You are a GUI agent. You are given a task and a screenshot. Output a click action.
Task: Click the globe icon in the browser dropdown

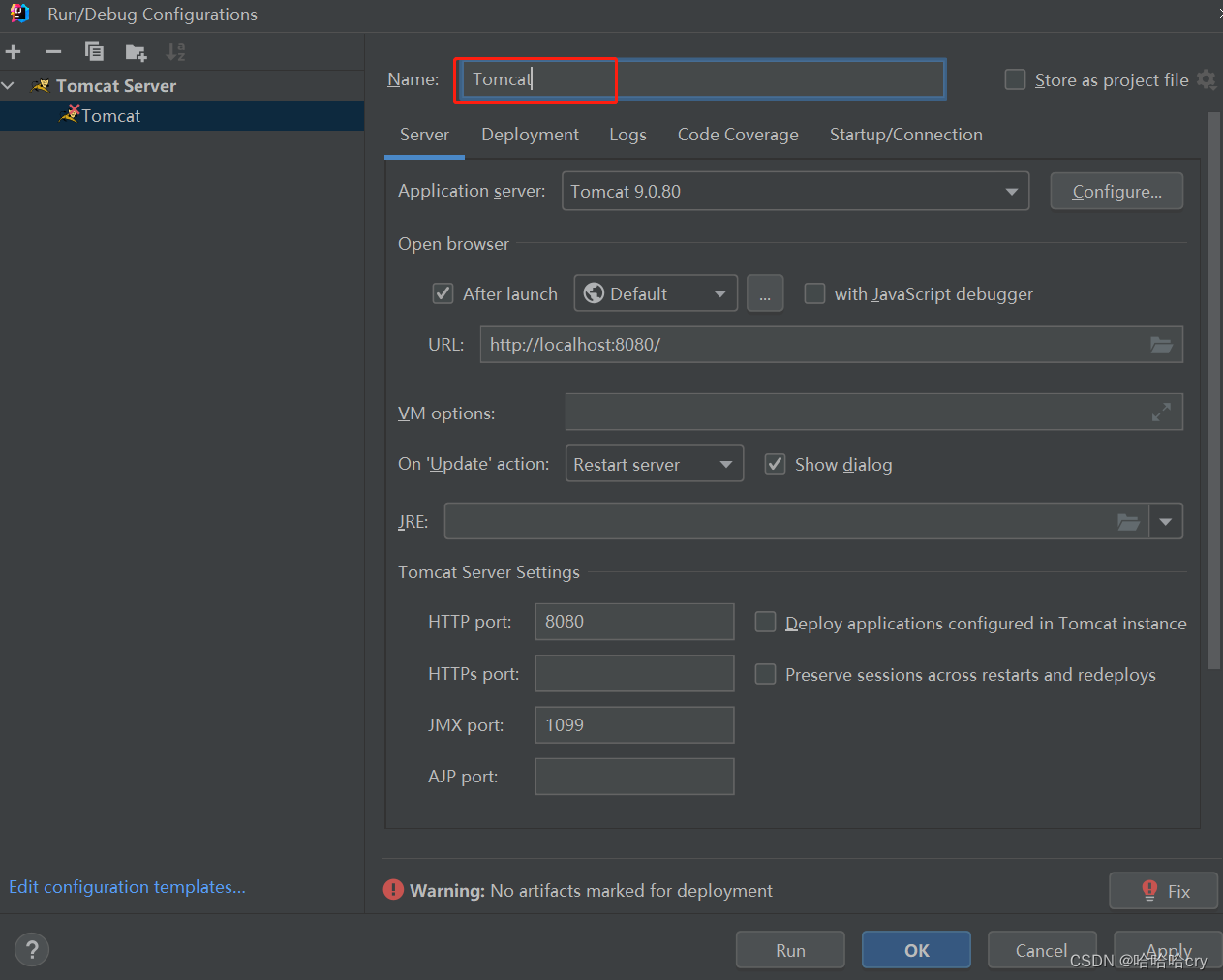point(595,293)
